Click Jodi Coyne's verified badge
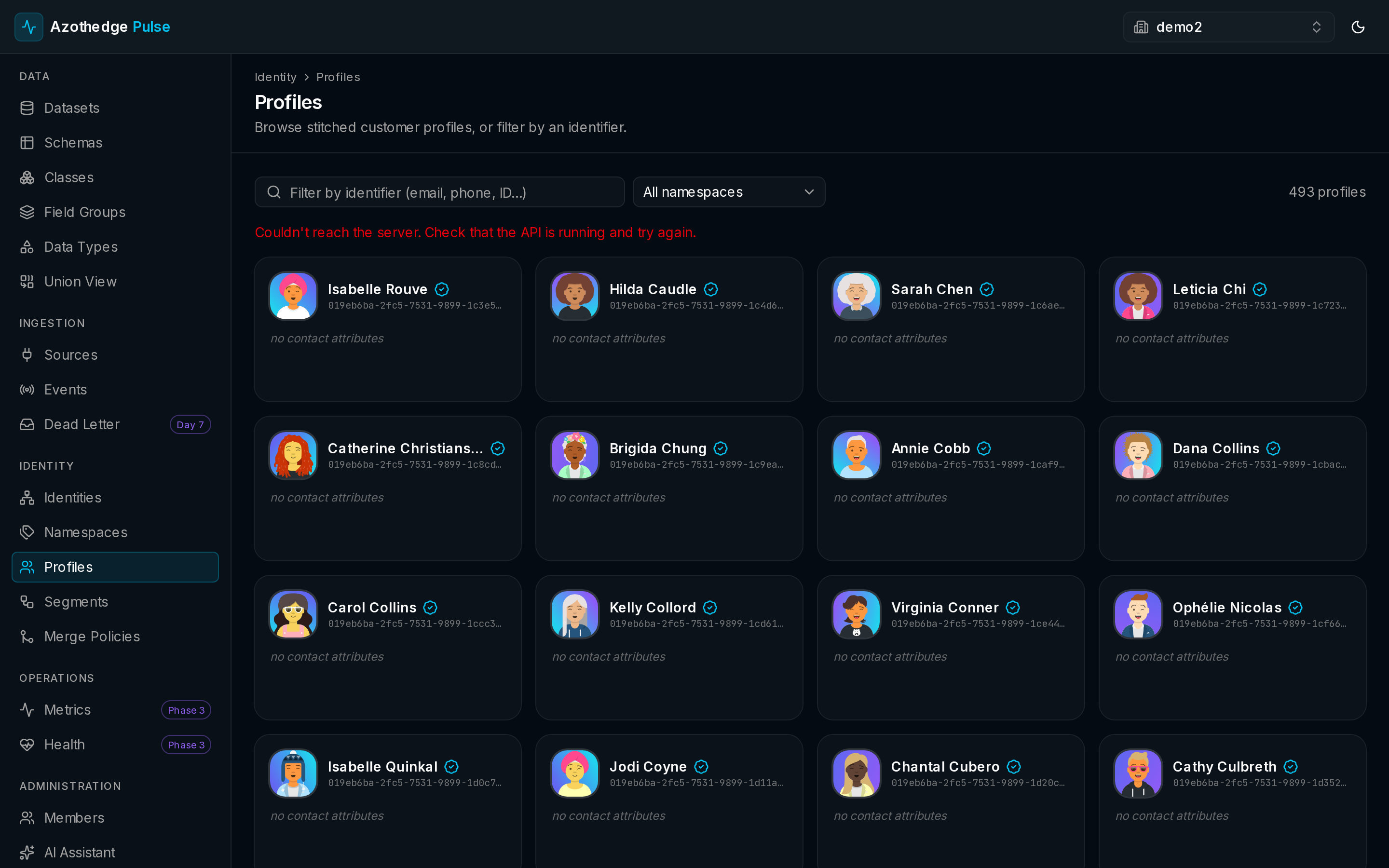This screenshot has width=1389, height=868. pyautogui.click(x=701, y=766)
